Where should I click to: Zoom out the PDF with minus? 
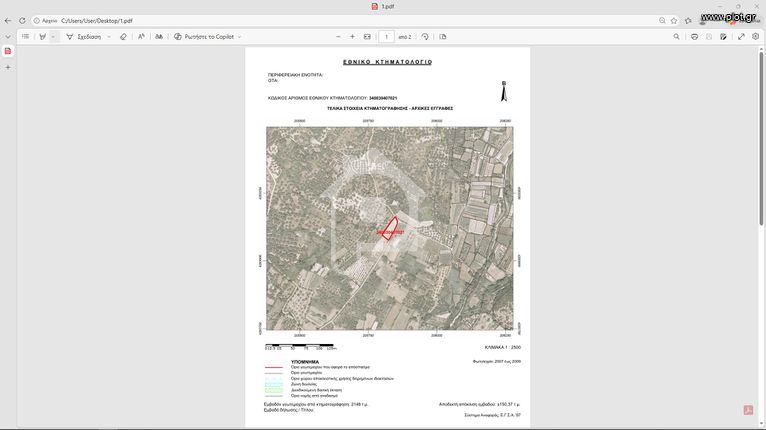tap(338, 37)
